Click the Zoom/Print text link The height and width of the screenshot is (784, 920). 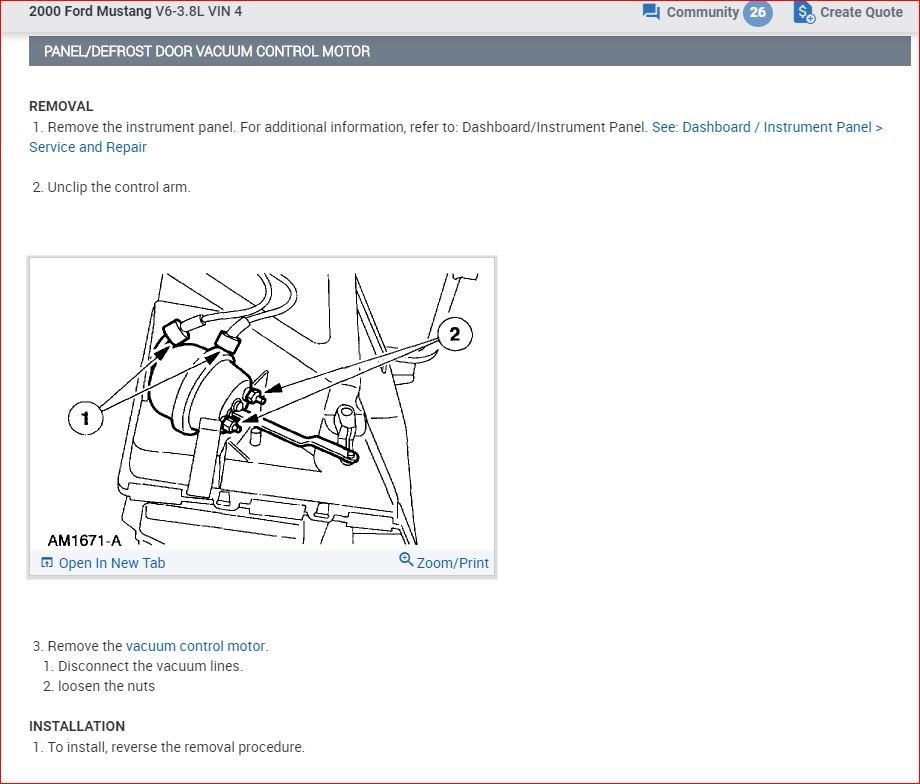pos(452,563)
